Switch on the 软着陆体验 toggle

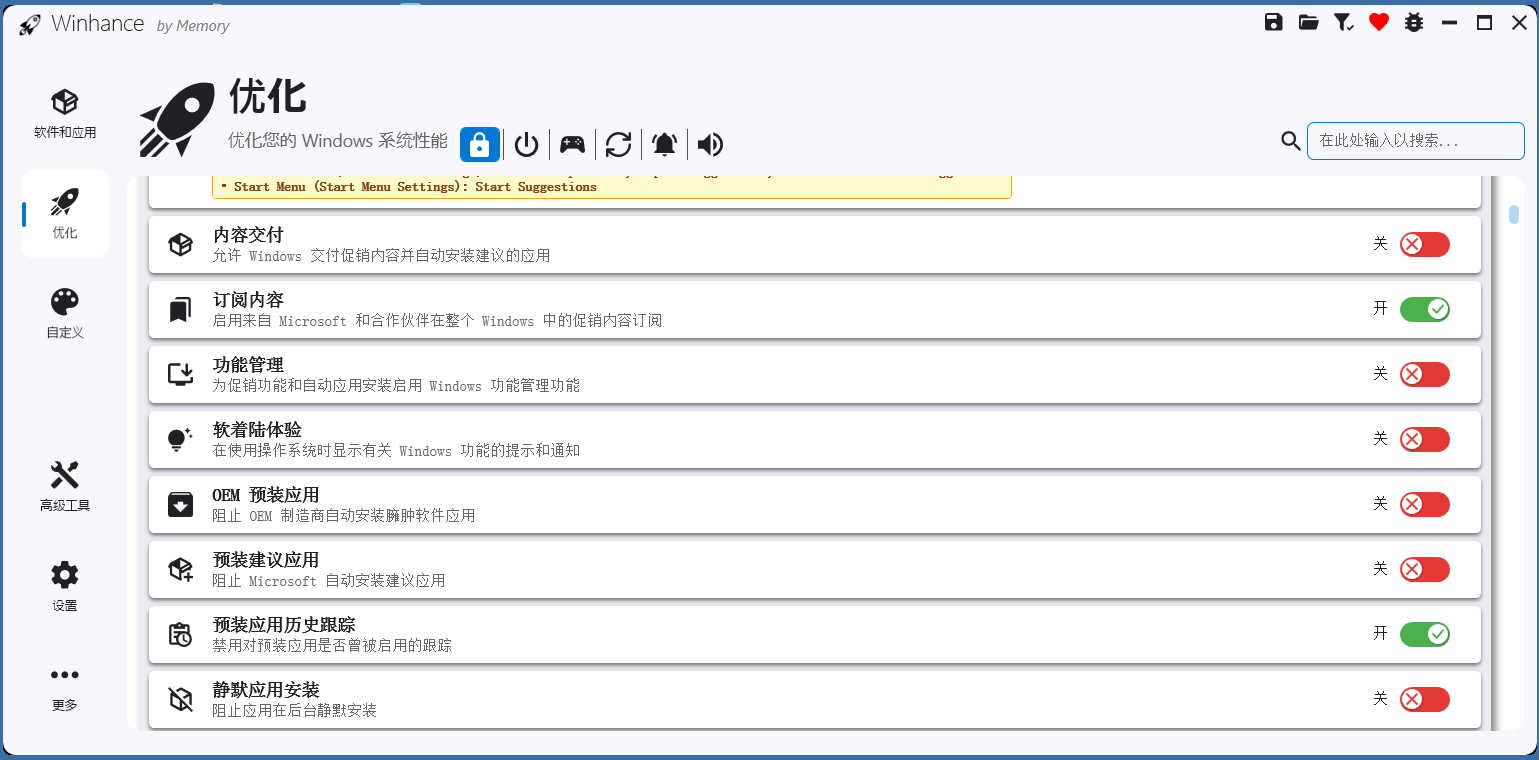click(1424, 439)
